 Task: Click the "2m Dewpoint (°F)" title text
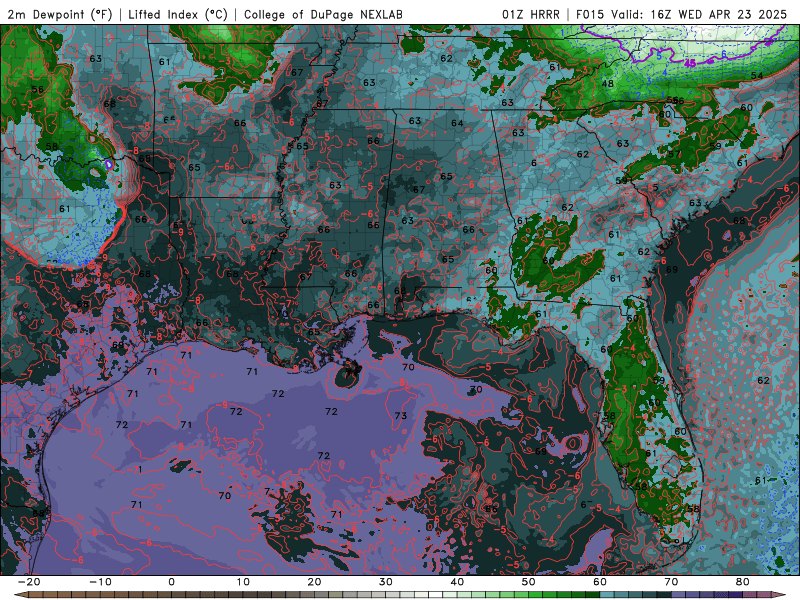pyautogui.click(x=60, y=14)
